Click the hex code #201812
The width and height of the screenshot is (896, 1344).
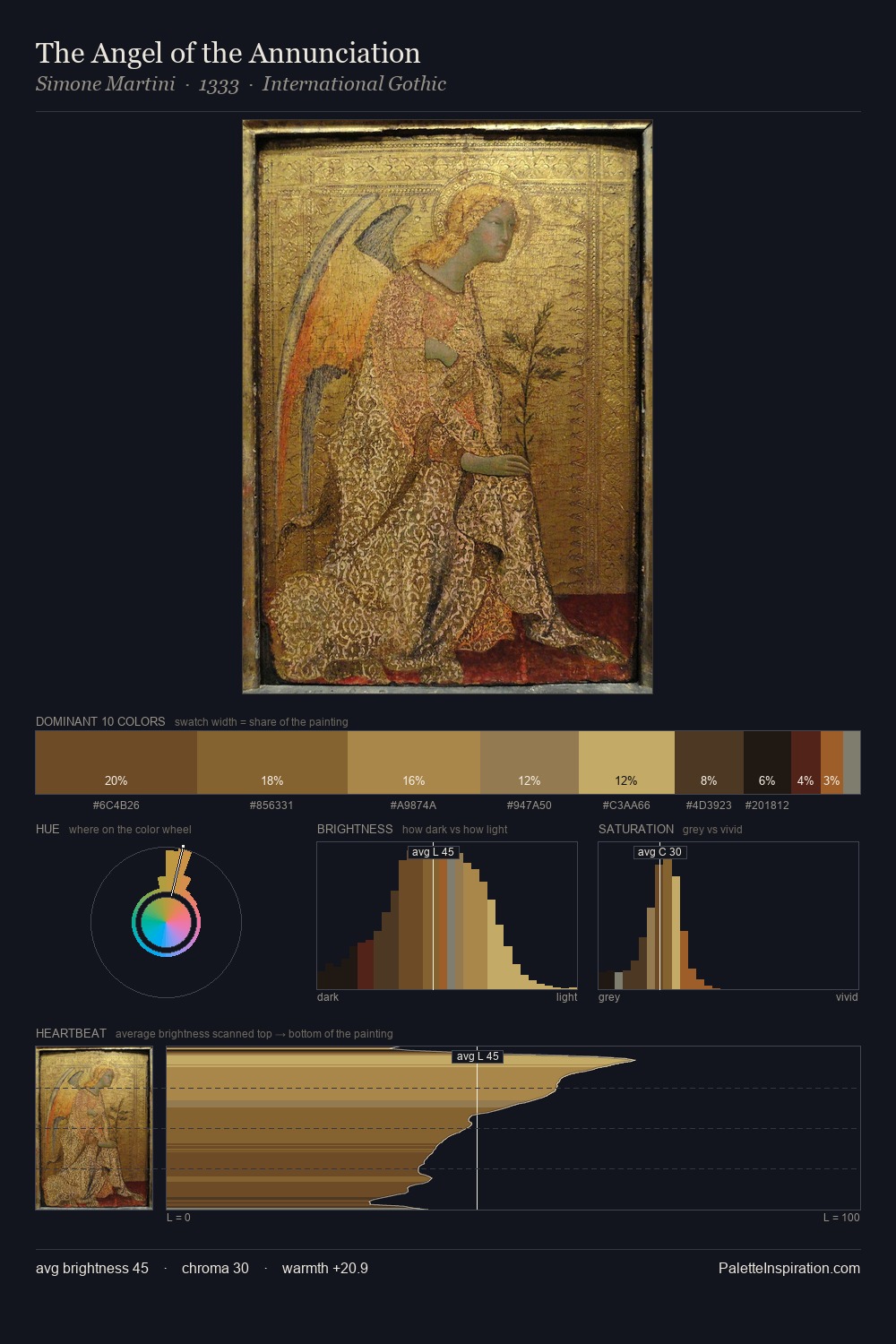click(767, 806)
